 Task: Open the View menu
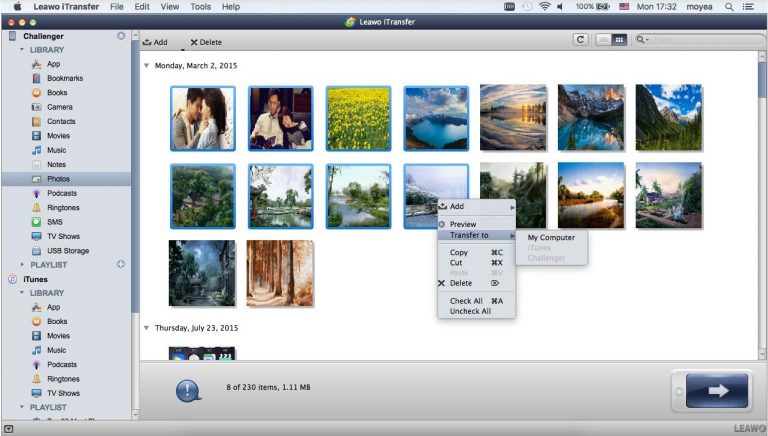click(x=169, y=7)
